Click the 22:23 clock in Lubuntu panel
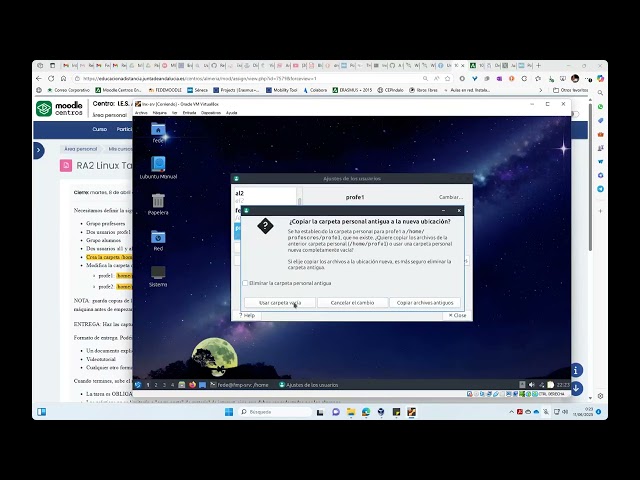Image resolution: width=640 pixels, height=480 pixels. pyautogui.click(x=563, y=384)
